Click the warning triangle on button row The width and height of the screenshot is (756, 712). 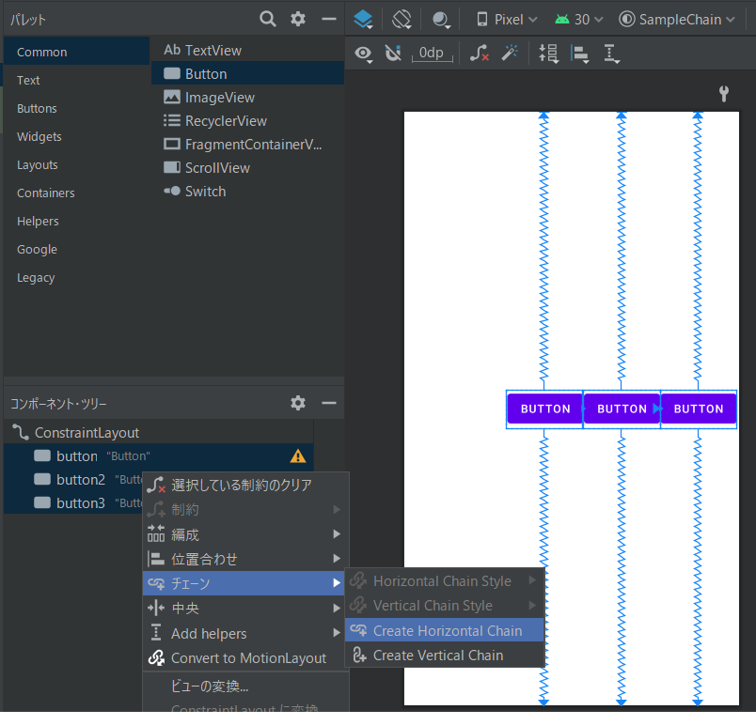coord(297,456)
